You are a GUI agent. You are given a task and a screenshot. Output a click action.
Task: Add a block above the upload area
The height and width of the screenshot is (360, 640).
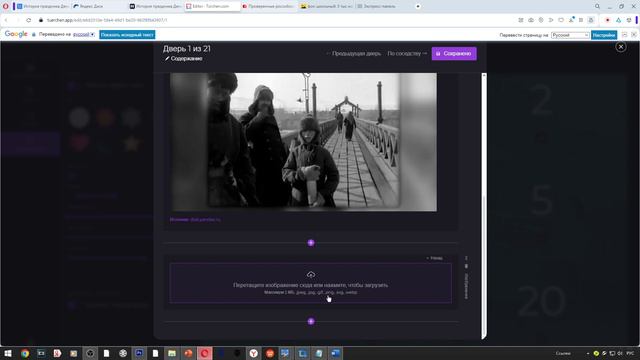(x=311, y=243)
